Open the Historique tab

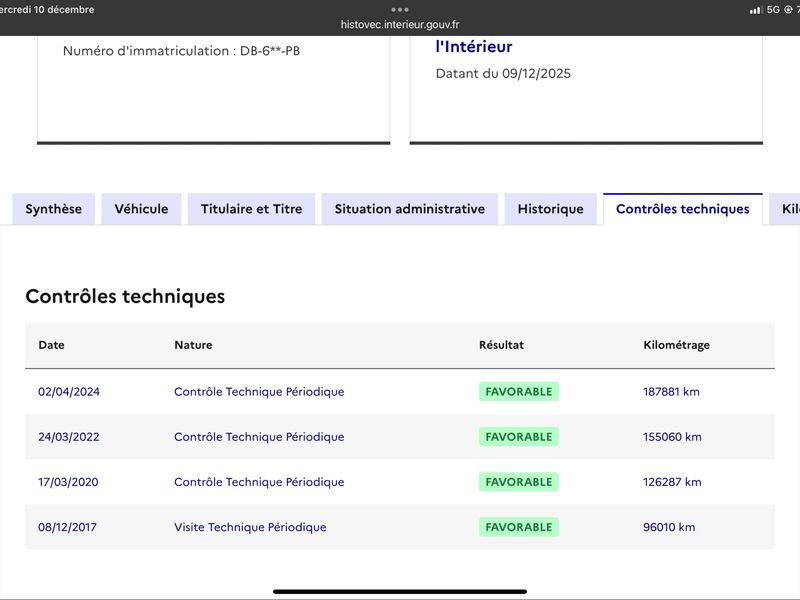click(550, 209)
